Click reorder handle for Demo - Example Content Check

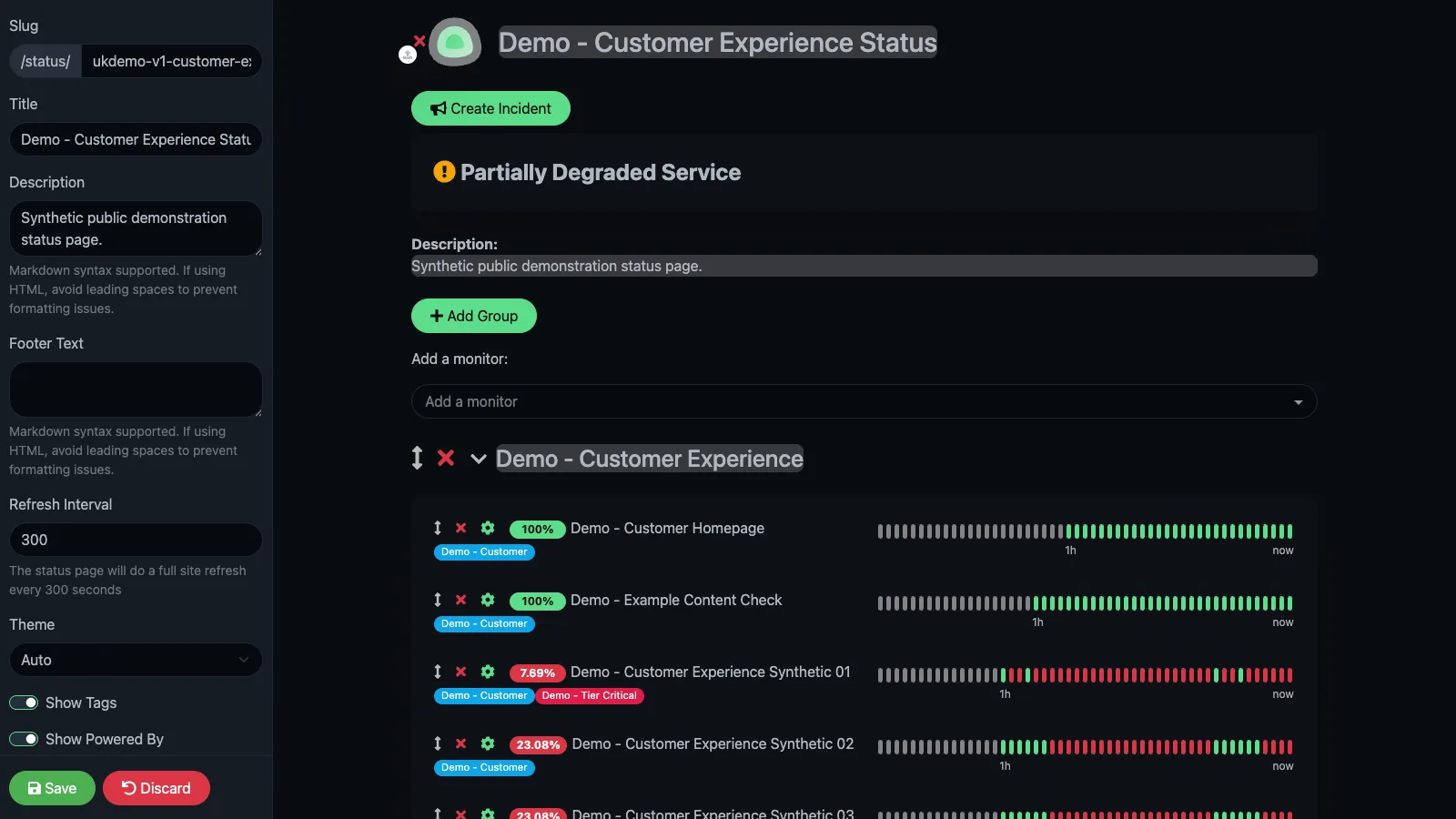pyautogui.click(x=438, y=600)
